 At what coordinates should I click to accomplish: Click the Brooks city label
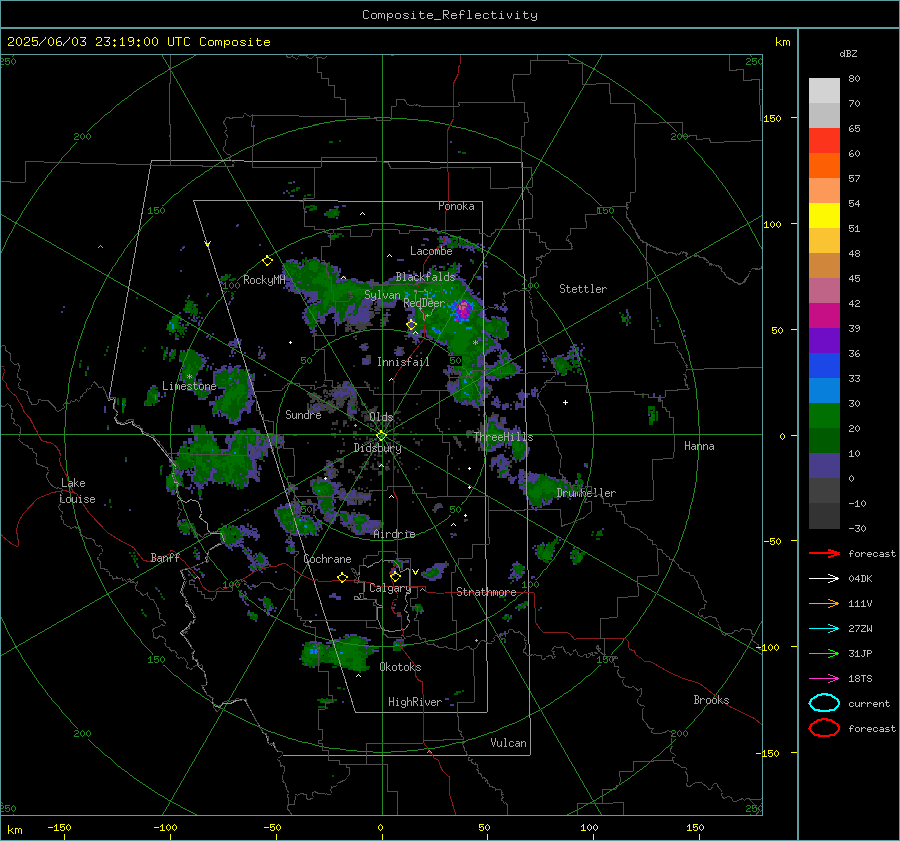tap(711, 700)
